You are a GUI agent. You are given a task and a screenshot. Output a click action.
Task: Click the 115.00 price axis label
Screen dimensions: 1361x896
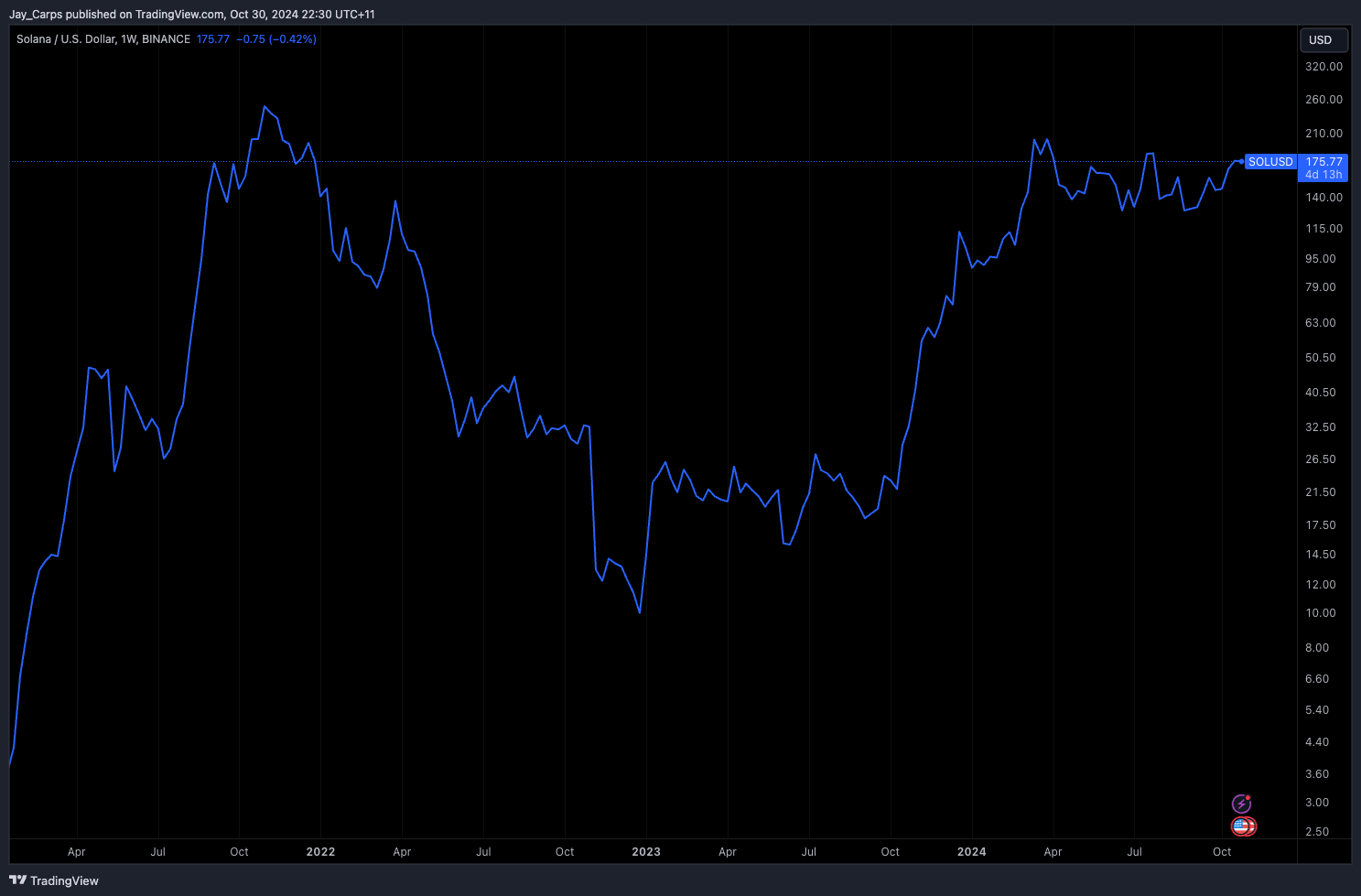[1323, 229]
